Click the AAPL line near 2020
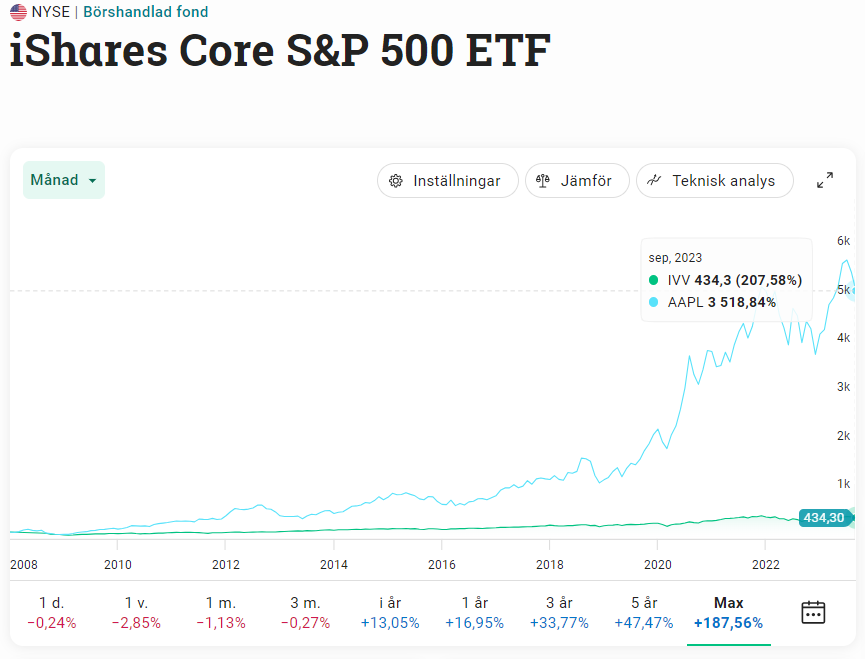This screenshot has width=865, height=659. pyautogui.click(x=657, y=431)
